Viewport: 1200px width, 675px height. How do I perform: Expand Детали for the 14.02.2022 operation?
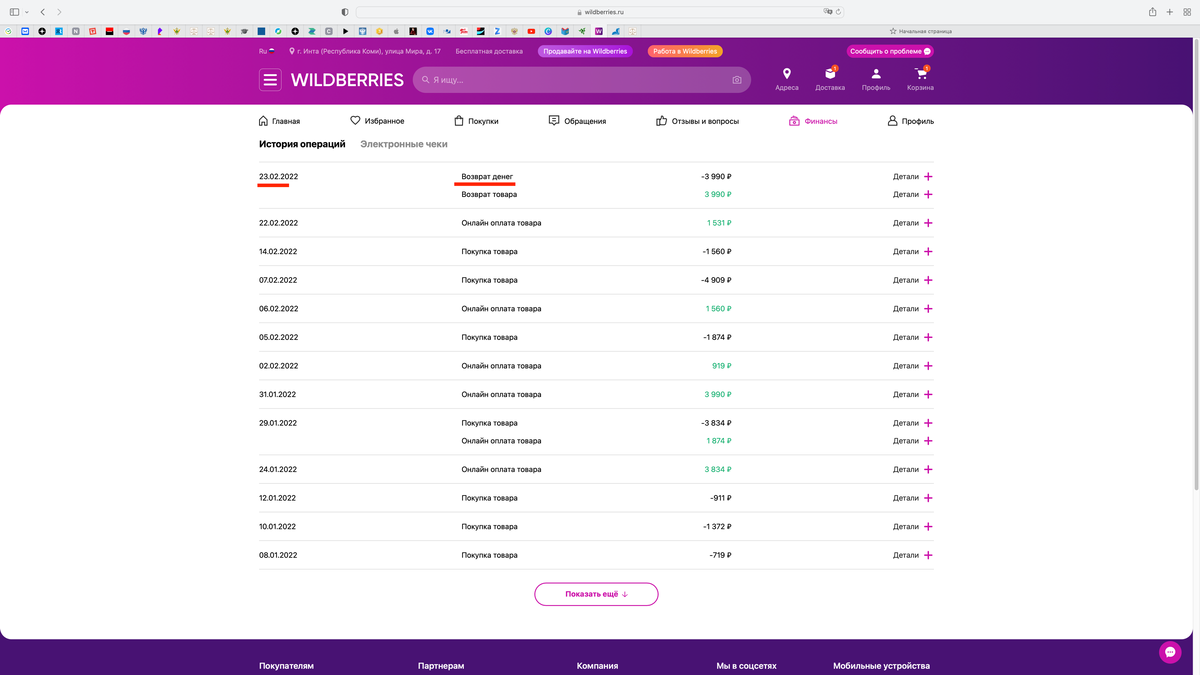912,252
